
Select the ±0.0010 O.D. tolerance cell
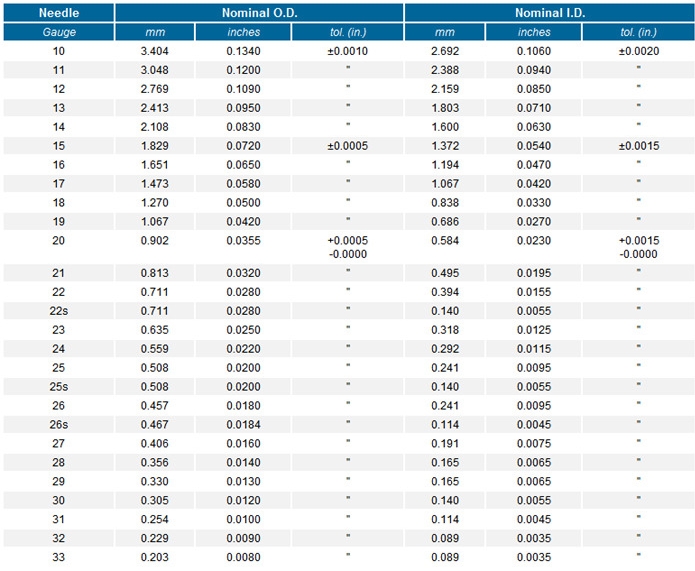347,51
